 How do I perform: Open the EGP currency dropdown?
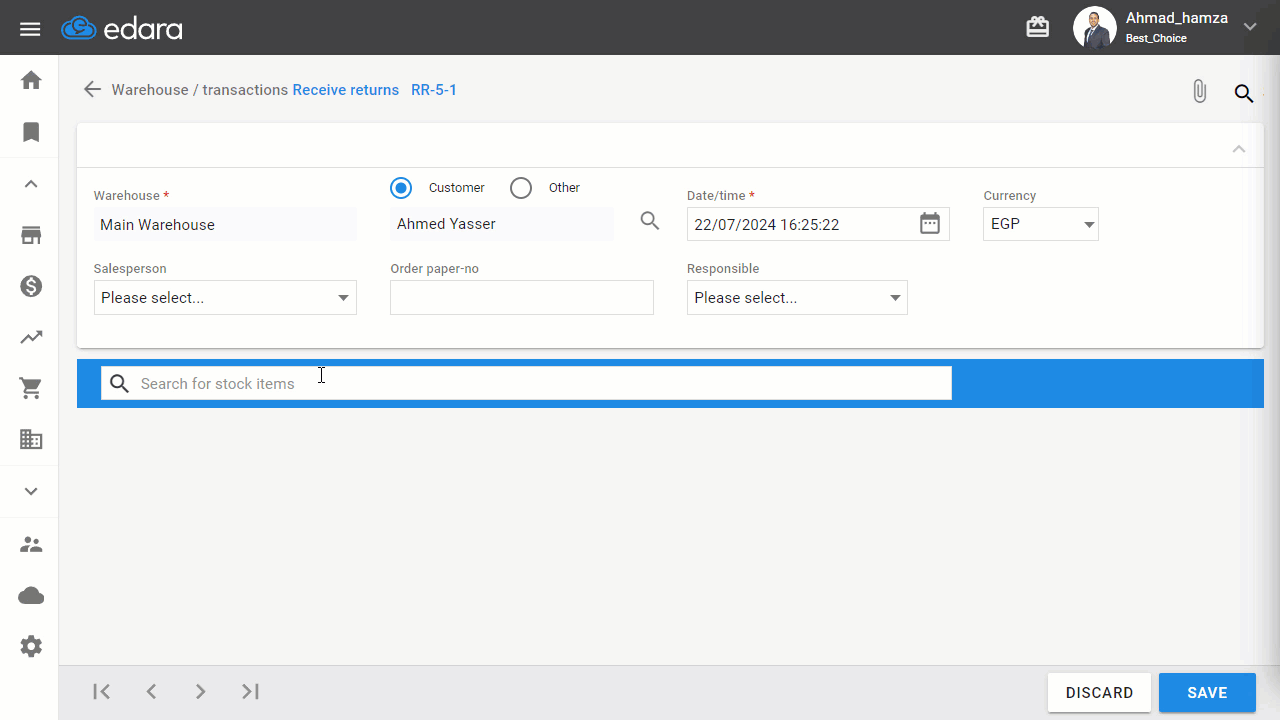click(x=1041, y=224)
